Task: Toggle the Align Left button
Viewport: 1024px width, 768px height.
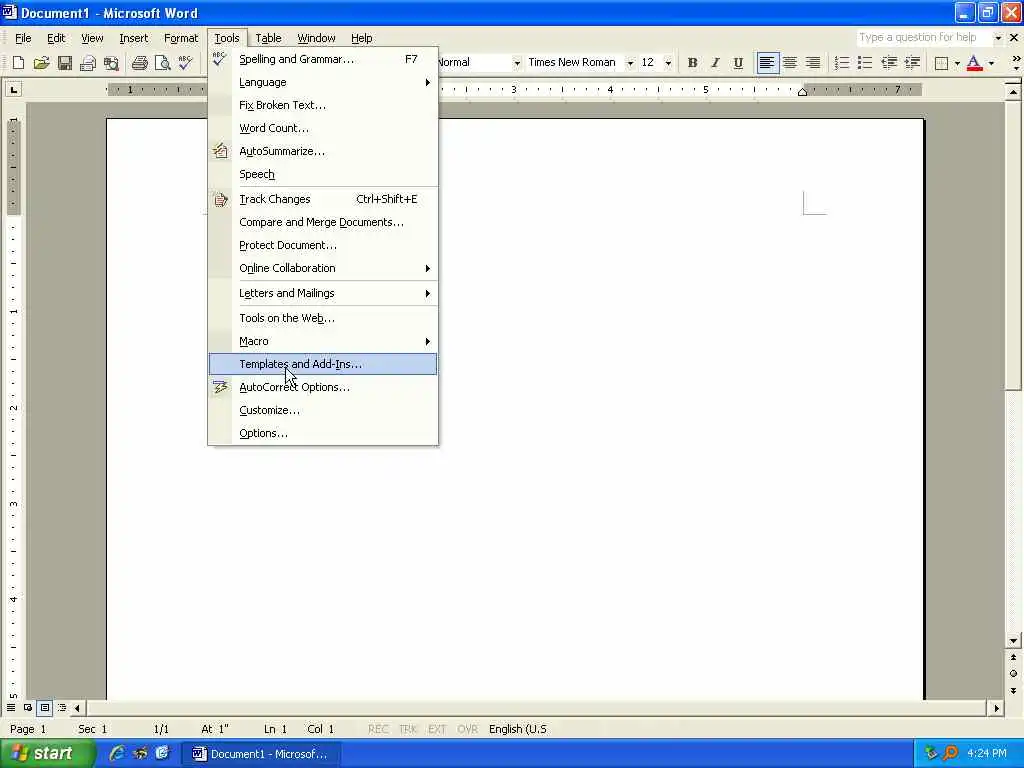Action: point(767,63)
